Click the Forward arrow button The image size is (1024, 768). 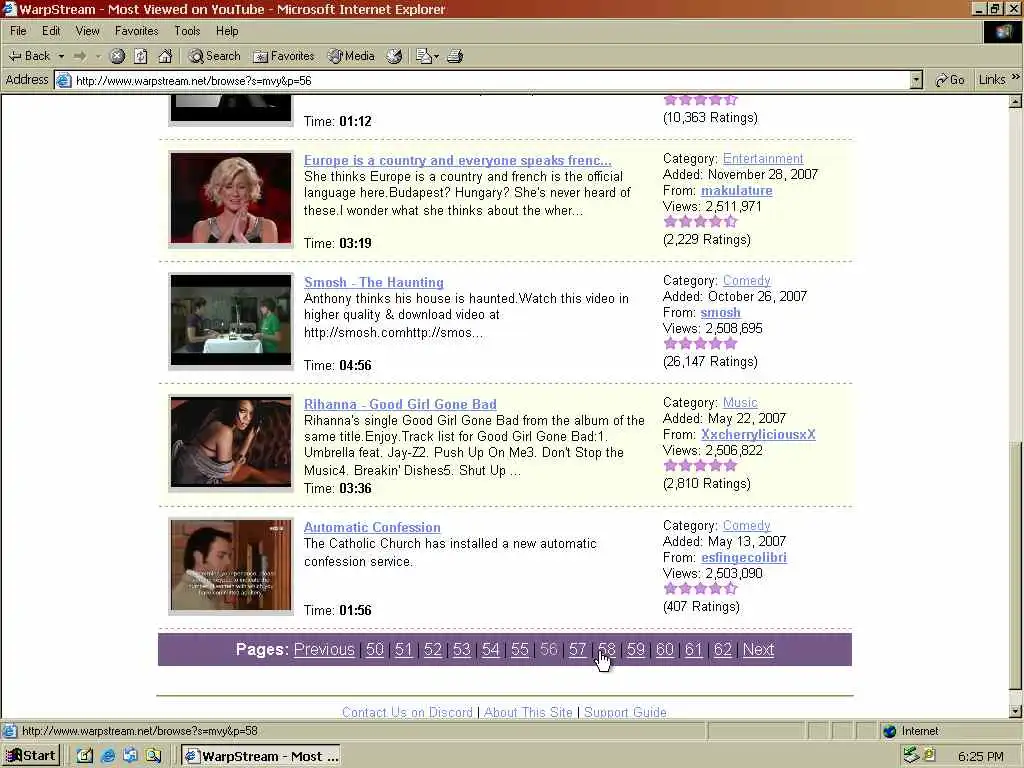click(80, 56)
